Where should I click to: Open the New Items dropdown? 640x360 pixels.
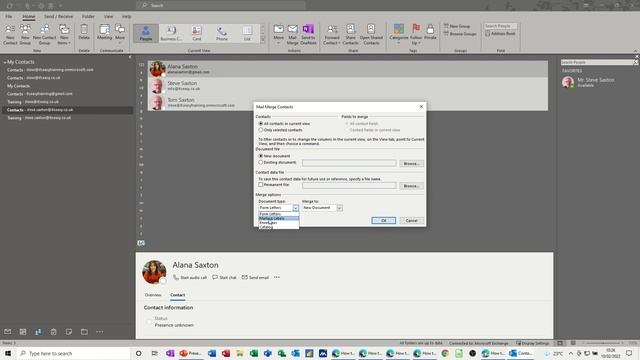64,34
